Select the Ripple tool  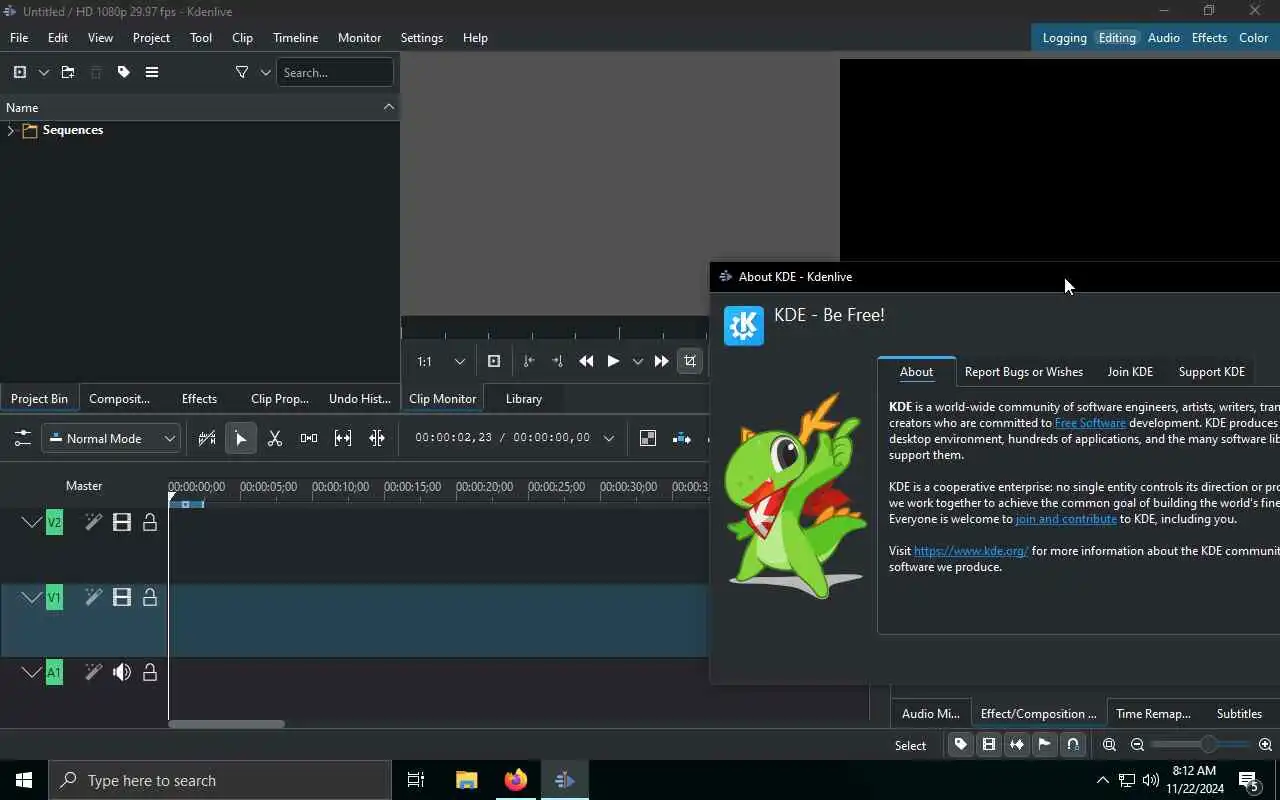pyautogui.click(x=377, y=438)
